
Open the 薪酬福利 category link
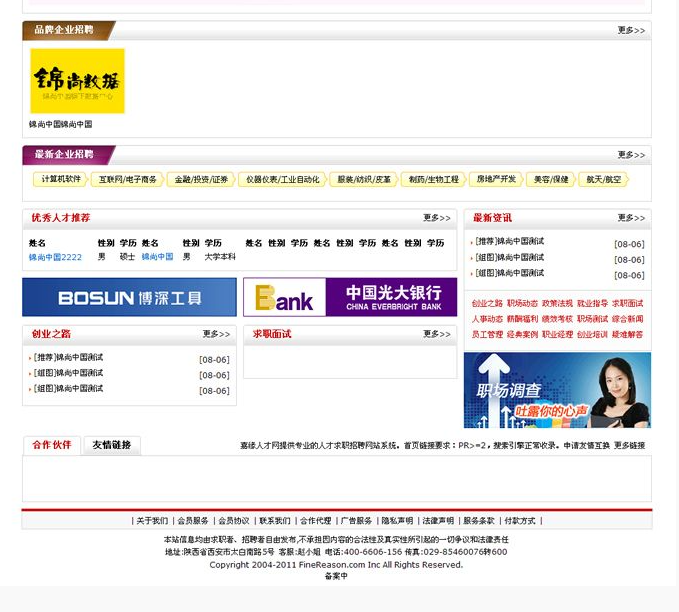click(x=522, y=319)
